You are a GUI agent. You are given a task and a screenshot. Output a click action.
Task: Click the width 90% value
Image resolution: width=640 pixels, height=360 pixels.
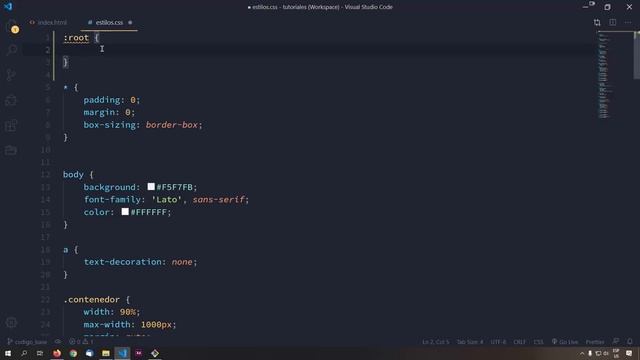coord(127,312)
